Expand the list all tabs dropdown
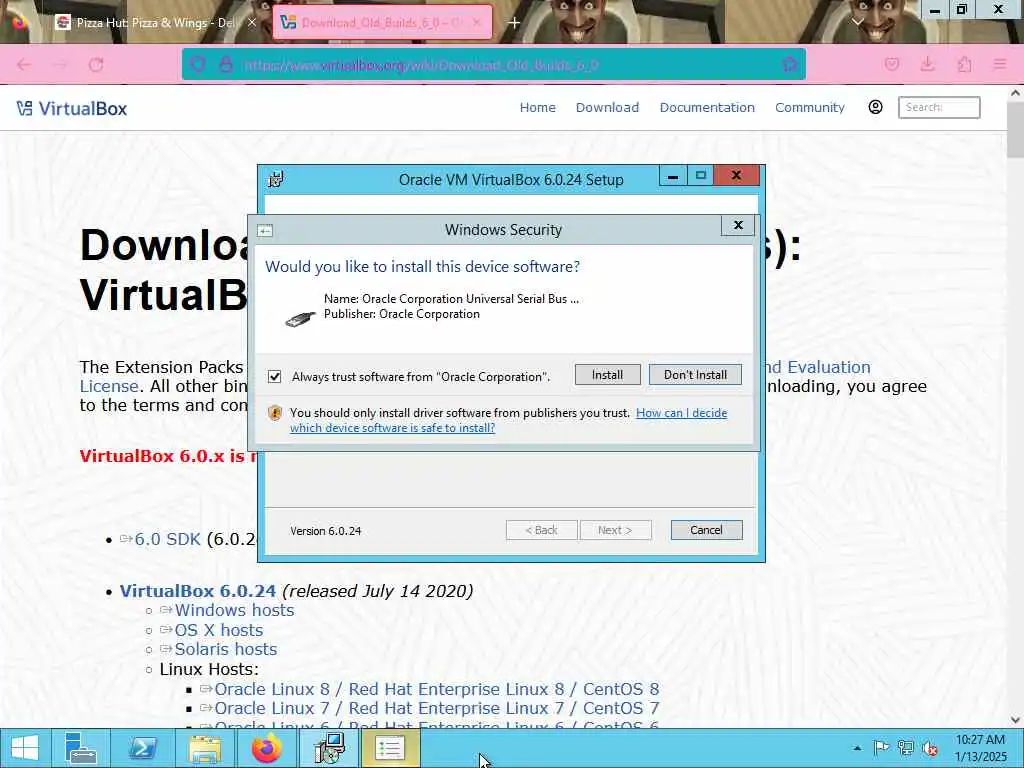The image size is (1024, 768). point(858,22)
